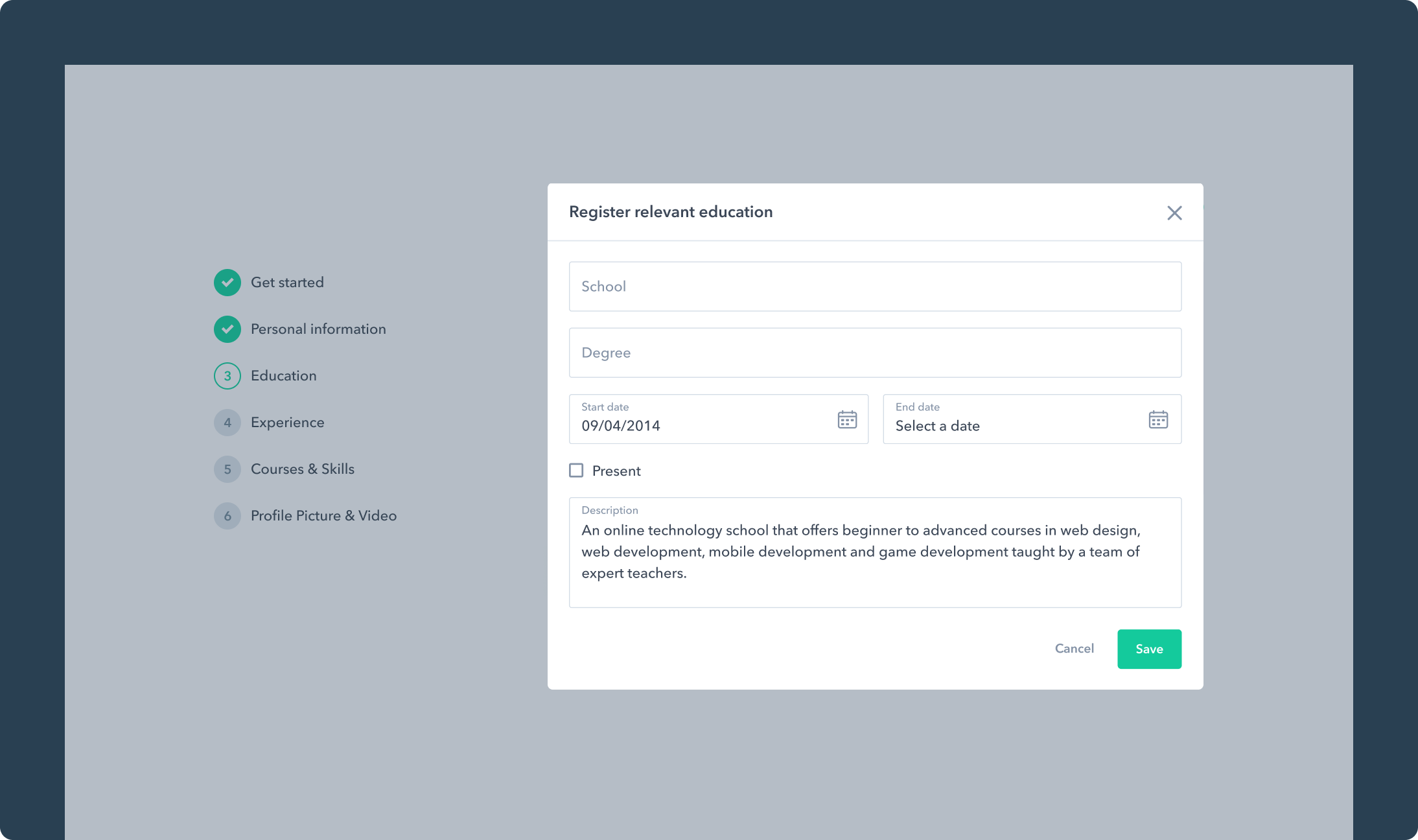Click inside the School input field

point(874,286)
